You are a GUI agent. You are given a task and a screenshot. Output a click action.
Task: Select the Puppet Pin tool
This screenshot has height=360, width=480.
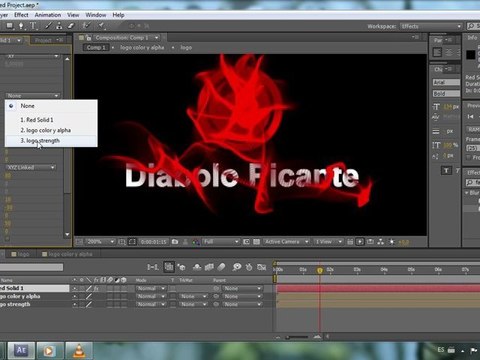101,26
